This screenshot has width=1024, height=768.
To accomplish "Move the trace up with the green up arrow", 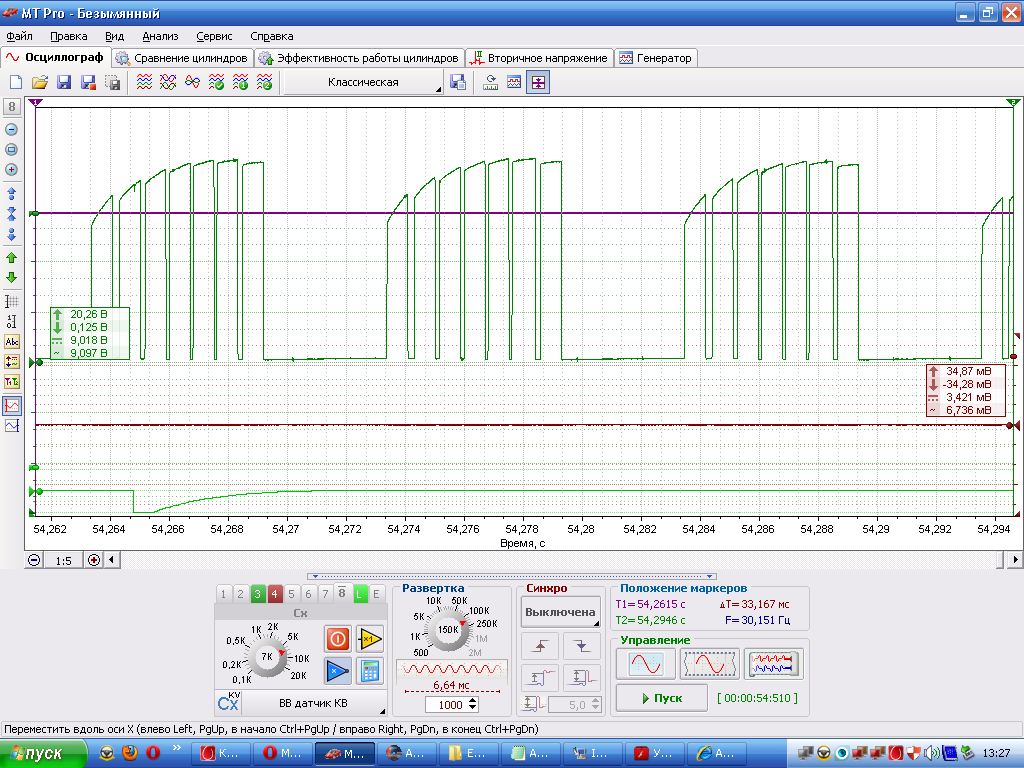I will coord(11,258).
